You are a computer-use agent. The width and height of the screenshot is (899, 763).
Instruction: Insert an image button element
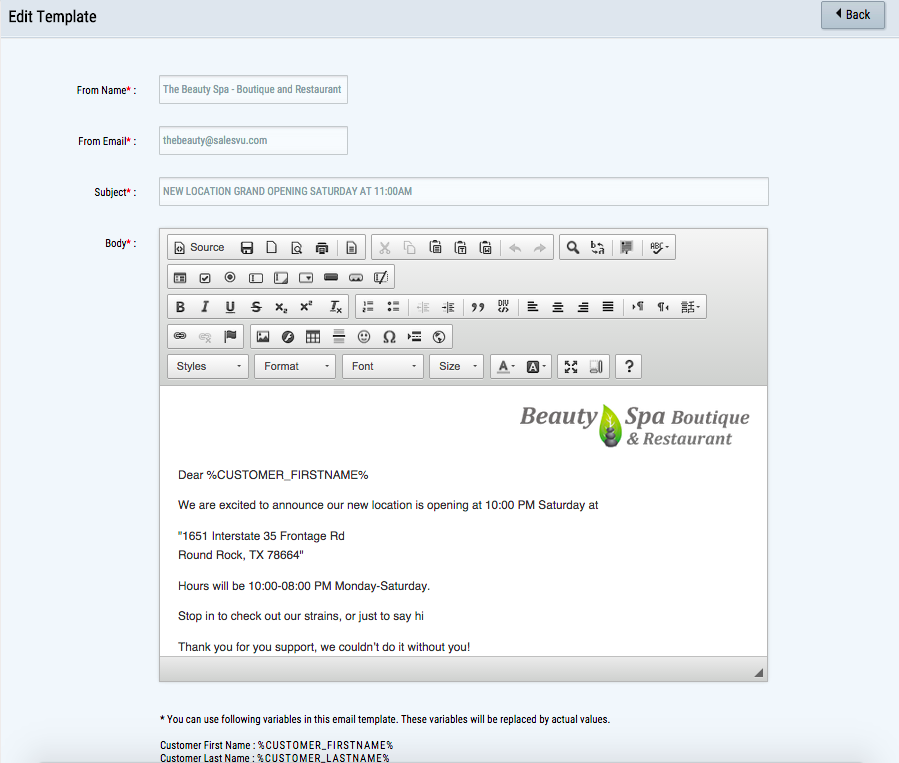356,278
